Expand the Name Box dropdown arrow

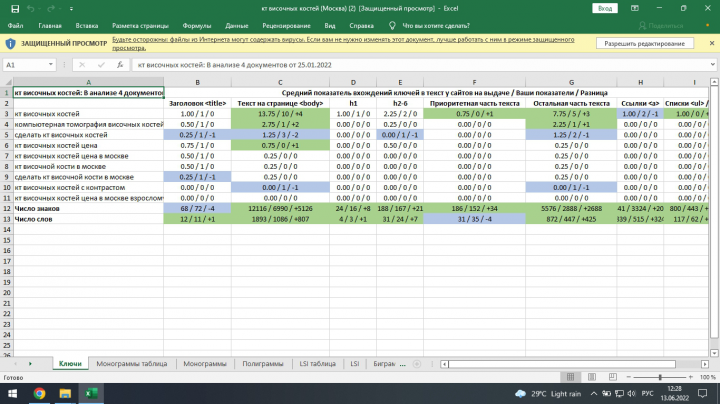(51, 65)
